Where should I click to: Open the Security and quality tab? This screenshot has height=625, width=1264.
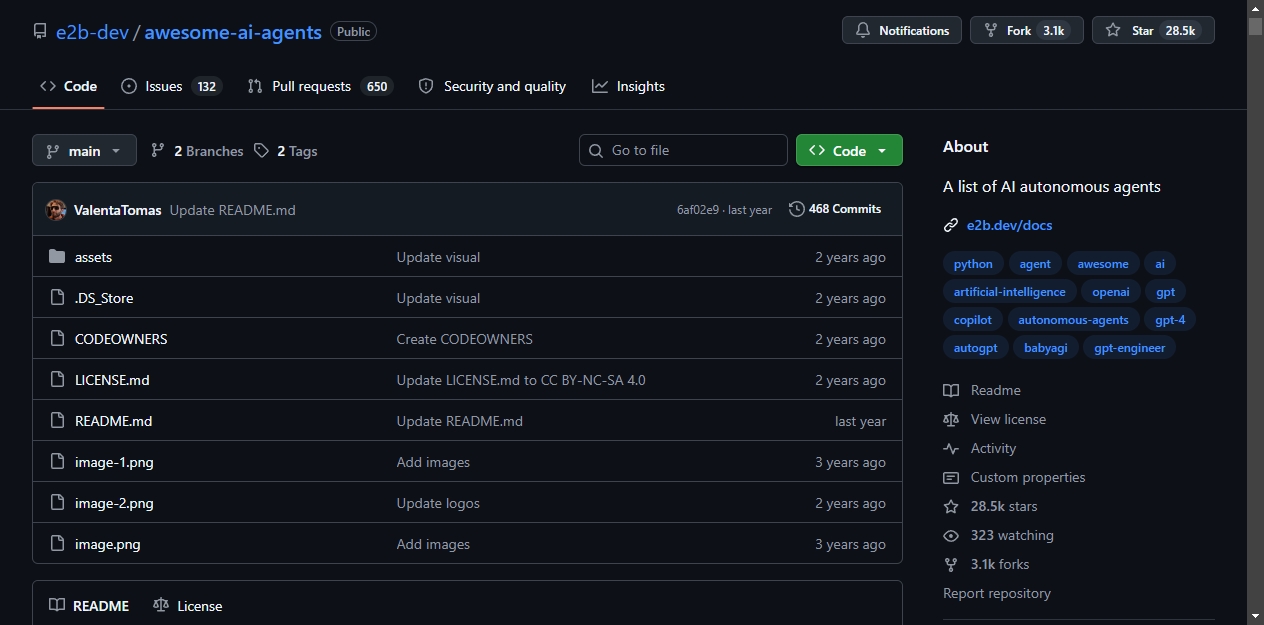(492, 86)
